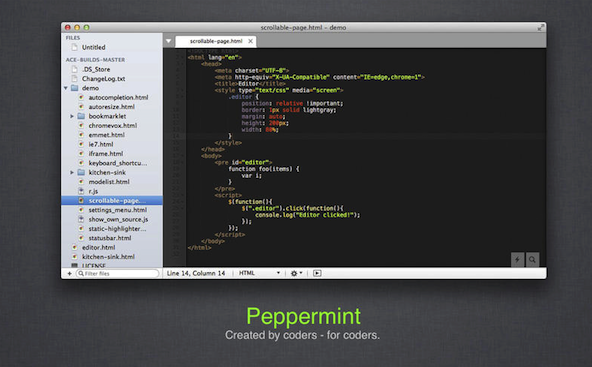The width and height of the screenshot is (592, 367).
Task: Open the gear settings menu in status bar
Action: (x=296, y=273)
